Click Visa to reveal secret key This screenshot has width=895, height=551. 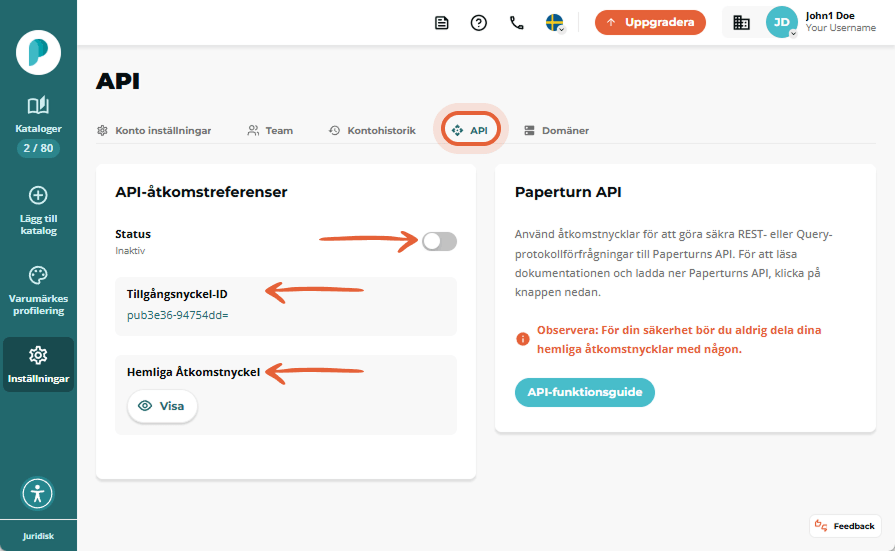click(162, 406)
